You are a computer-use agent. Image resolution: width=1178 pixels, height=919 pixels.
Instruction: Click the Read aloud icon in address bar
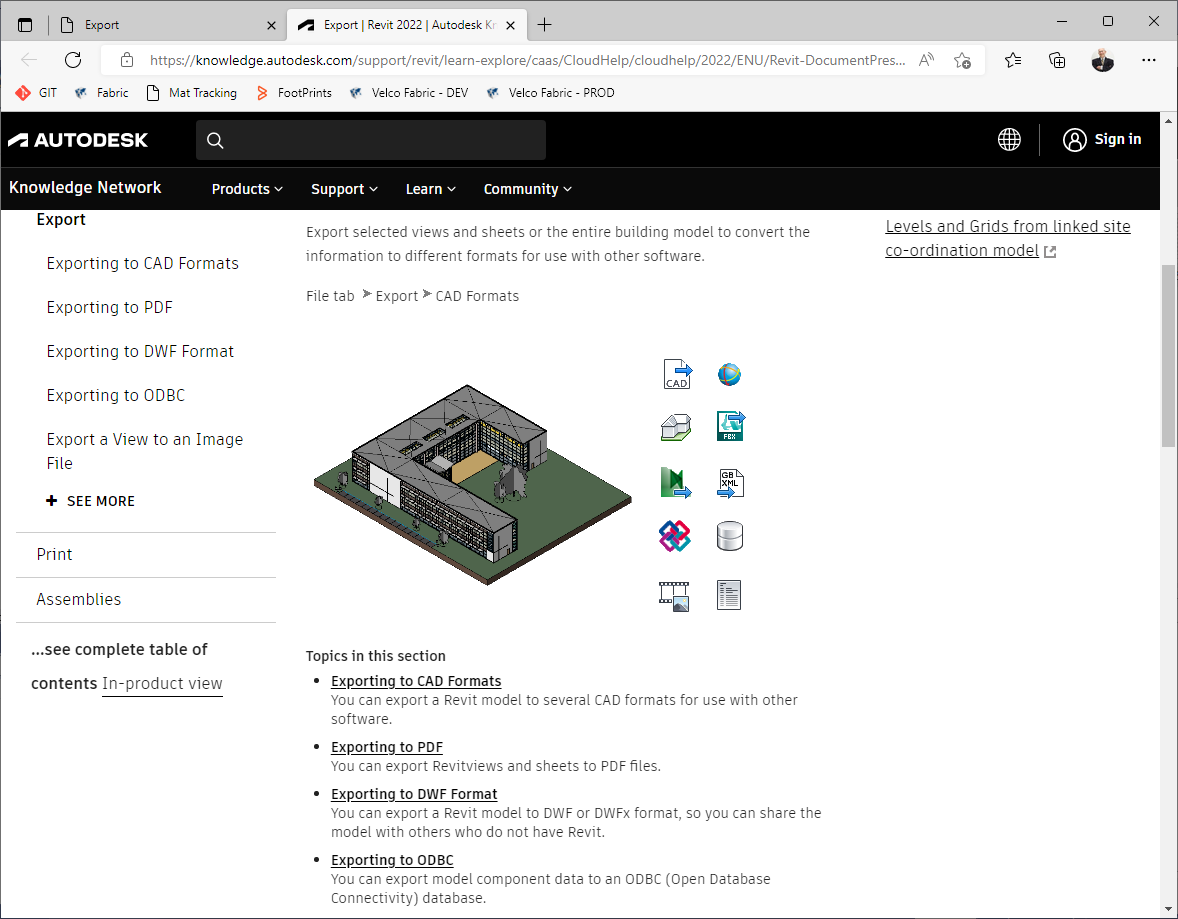click(926, 60)
